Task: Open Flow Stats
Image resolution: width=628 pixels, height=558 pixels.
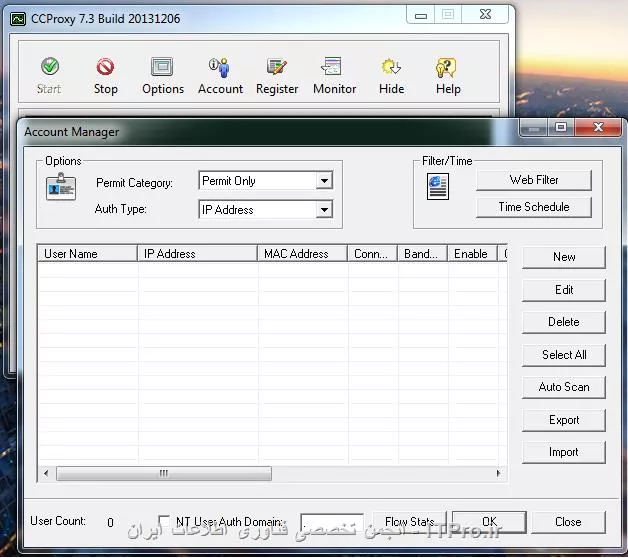Action: coord(409,522)
